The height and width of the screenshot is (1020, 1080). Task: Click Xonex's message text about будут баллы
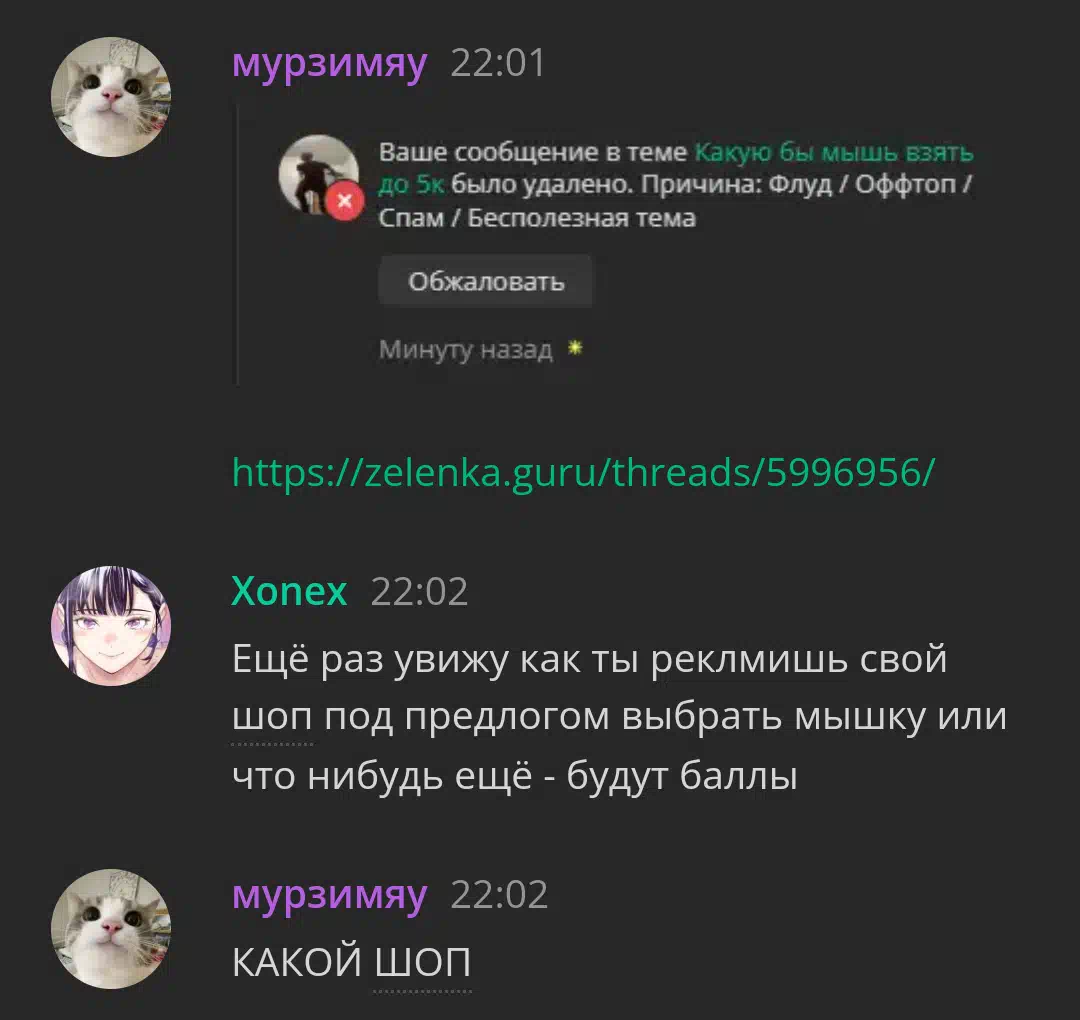[619, 717]
